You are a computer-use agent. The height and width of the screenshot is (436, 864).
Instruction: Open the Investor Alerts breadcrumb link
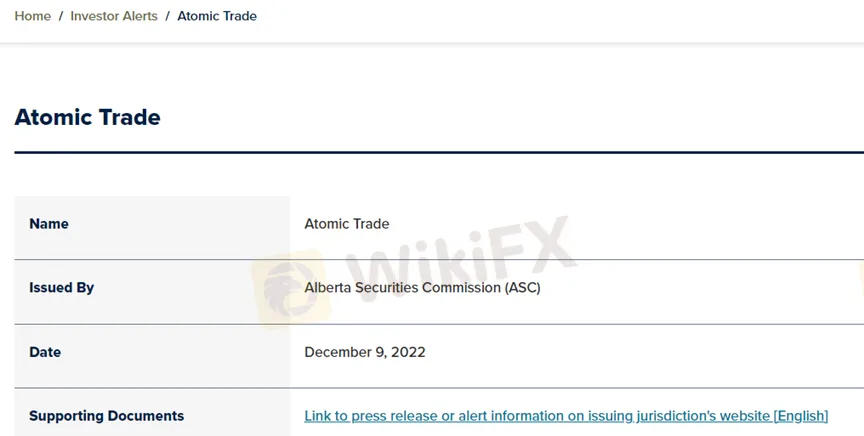[114, 16]
